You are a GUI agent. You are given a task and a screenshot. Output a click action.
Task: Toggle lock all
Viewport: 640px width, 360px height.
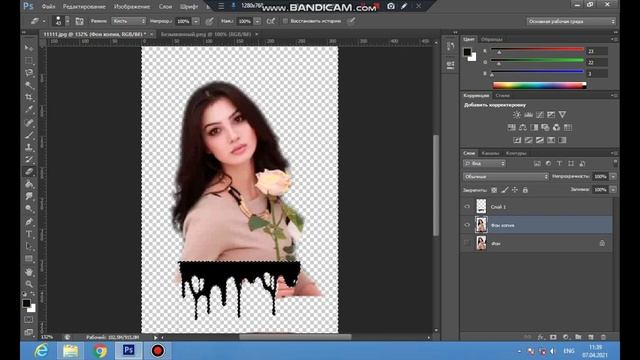pos(525,190)
